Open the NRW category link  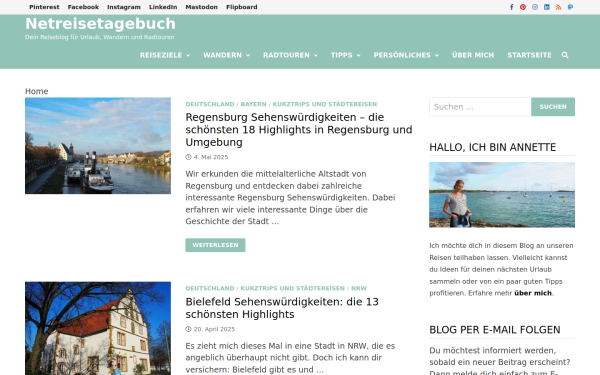(359, 288)
